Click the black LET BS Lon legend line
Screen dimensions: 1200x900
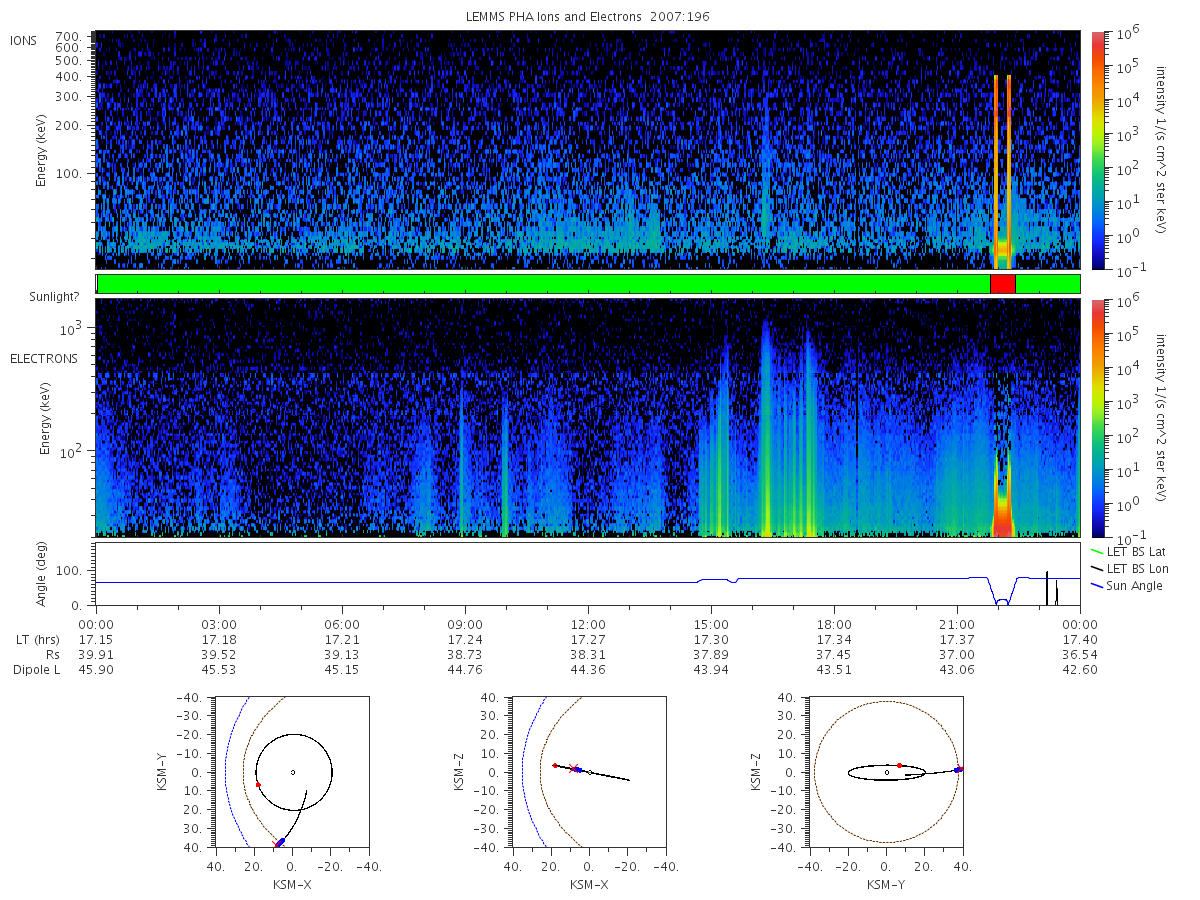1098,568
